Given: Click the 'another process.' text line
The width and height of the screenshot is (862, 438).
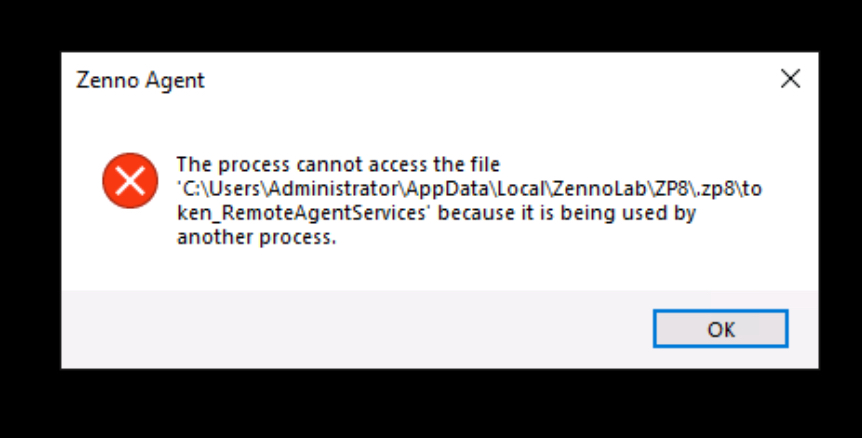Looking at the screenshot, I should click(256, 237).
